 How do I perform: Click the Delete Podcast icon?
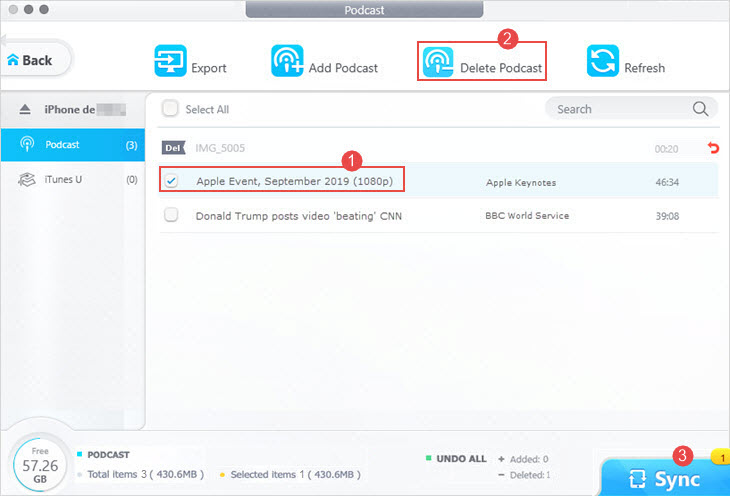[x=437, y=62]
